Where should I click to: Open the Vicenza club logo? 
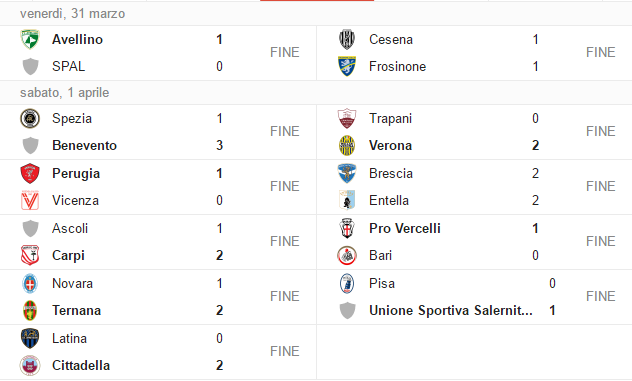click(x=30, y=200)
